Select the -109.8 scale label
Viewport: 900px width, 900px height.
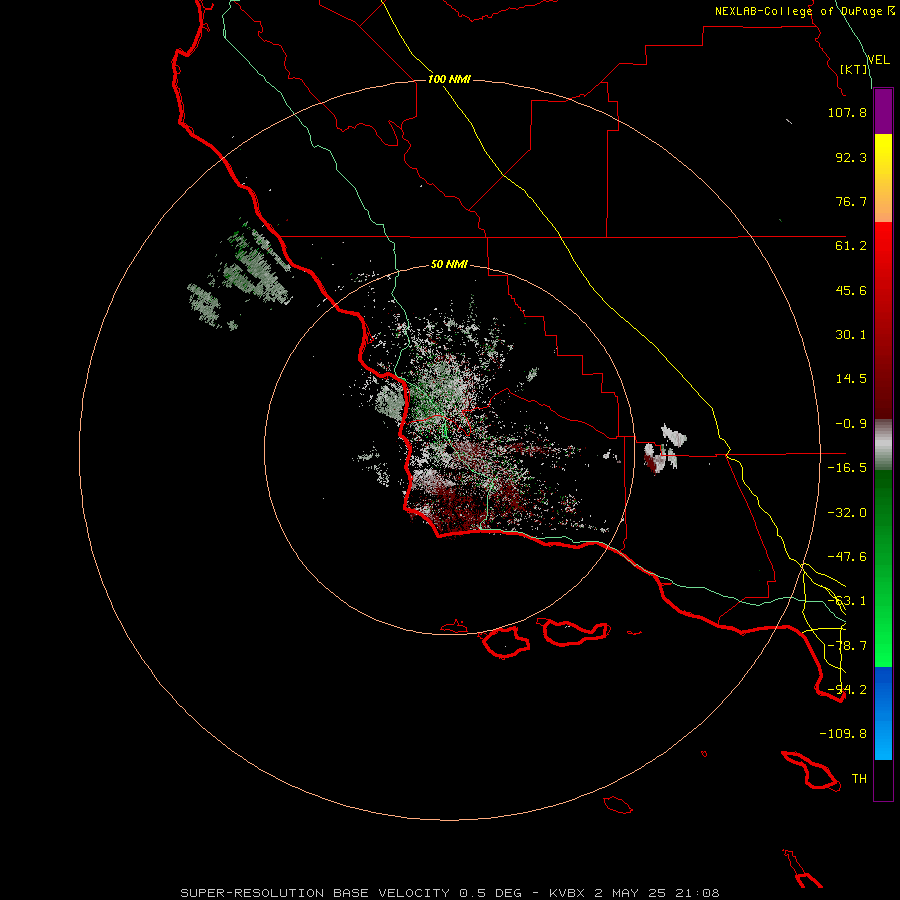pos(843,734)
